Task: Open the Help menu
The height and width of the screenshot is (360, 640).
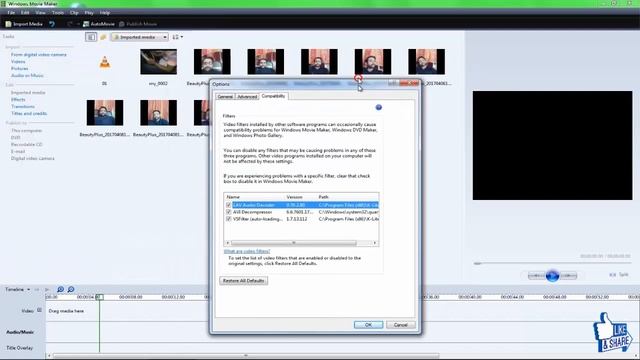Action: tap(105, 13)
